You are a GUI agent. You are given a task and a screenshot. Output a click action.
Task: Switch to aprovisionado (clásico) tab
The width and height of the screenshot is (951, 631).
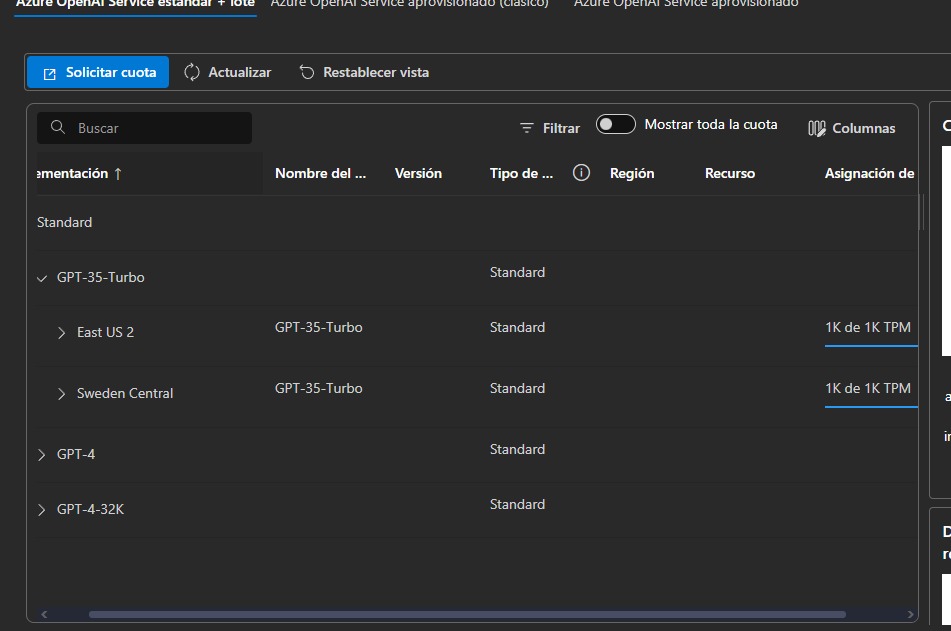coord(409,5)
